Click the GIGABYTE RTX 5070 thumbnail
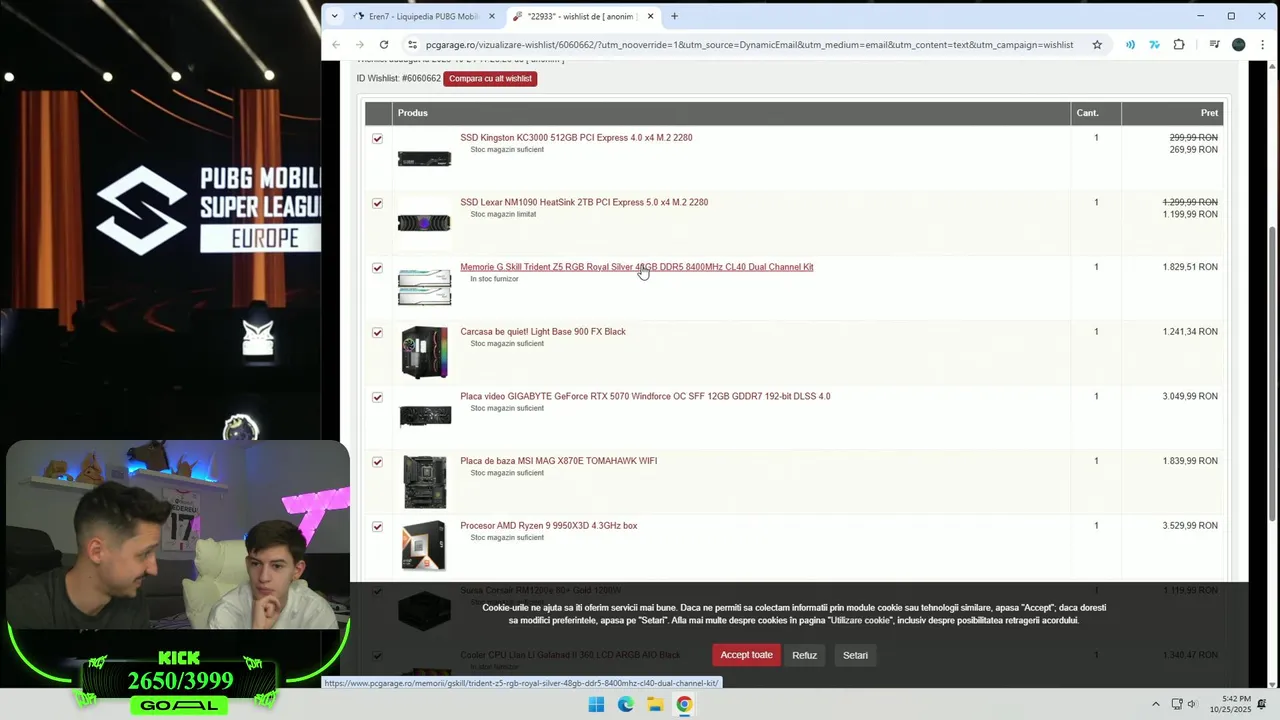Image resolution: width=1280 pixels, height=720 pixels. 424,416
